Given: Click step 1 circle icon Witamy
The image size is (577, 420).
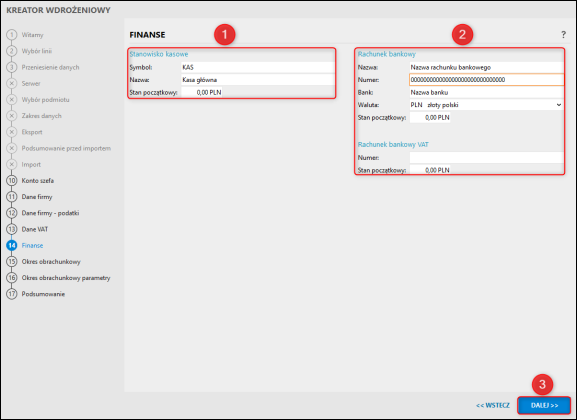Looking at the screenshot, I should pyautogui.click(x=12, y=35).
